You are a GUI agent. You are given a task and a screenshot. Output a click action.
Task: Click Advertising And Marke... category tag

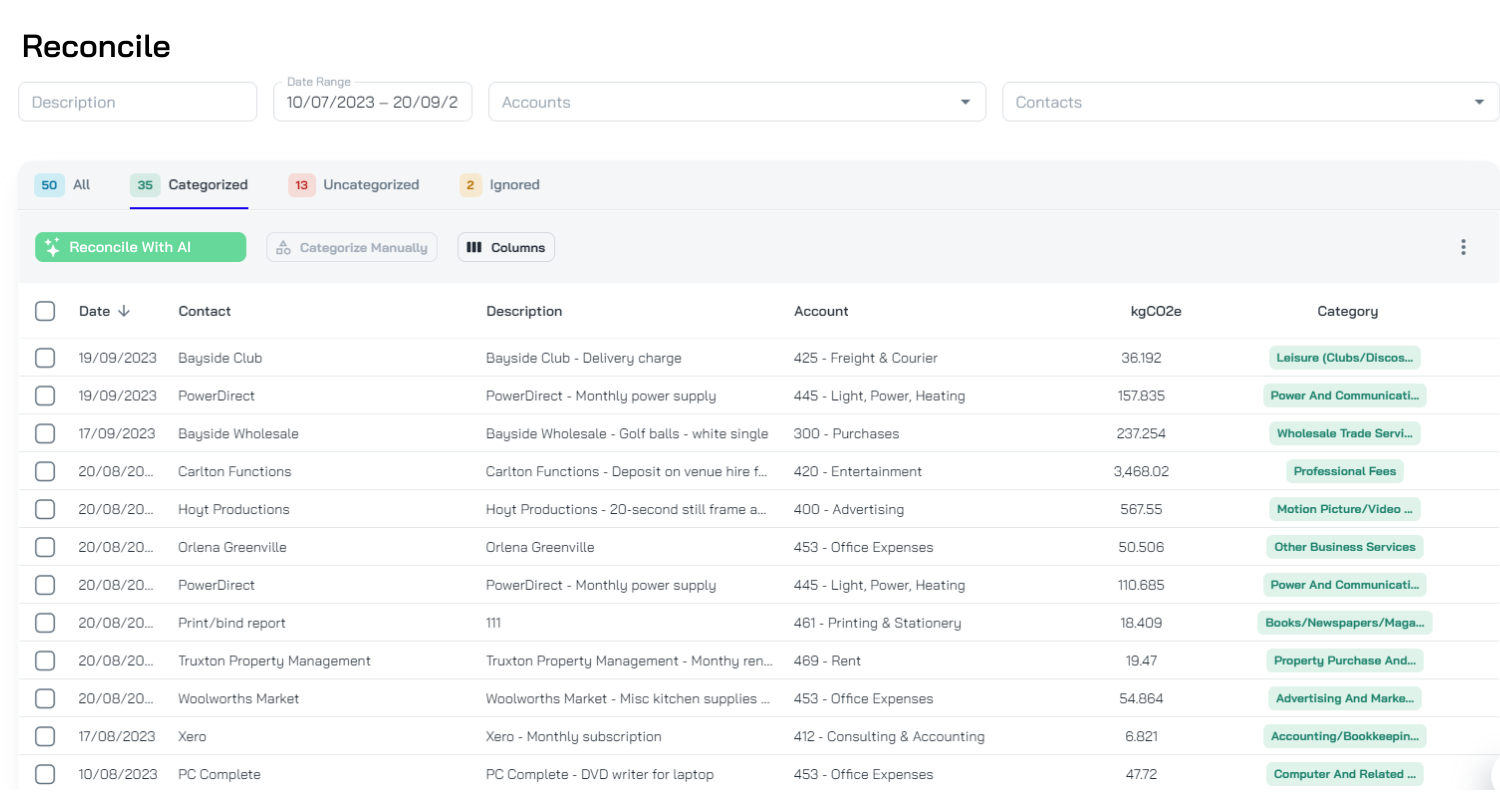click(x=1345, y=698)
